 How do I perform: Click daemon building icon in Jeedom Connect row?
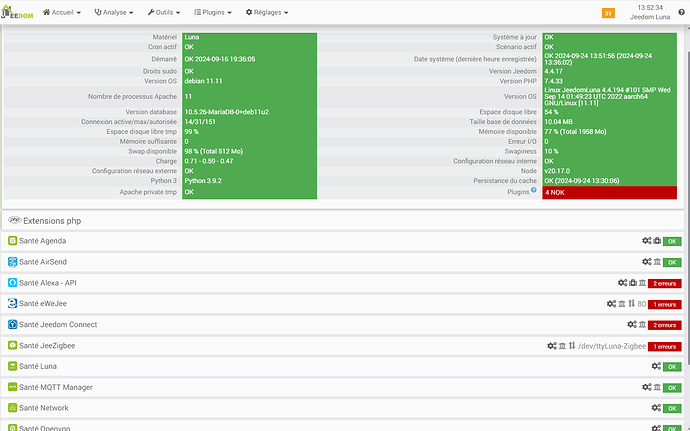click(642, 324)
